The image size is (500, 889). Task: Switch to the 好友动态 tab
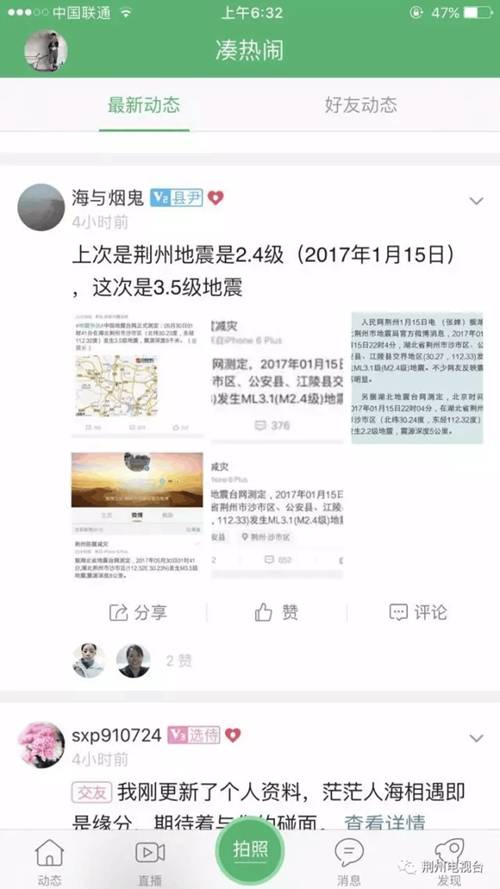(361, 105)
